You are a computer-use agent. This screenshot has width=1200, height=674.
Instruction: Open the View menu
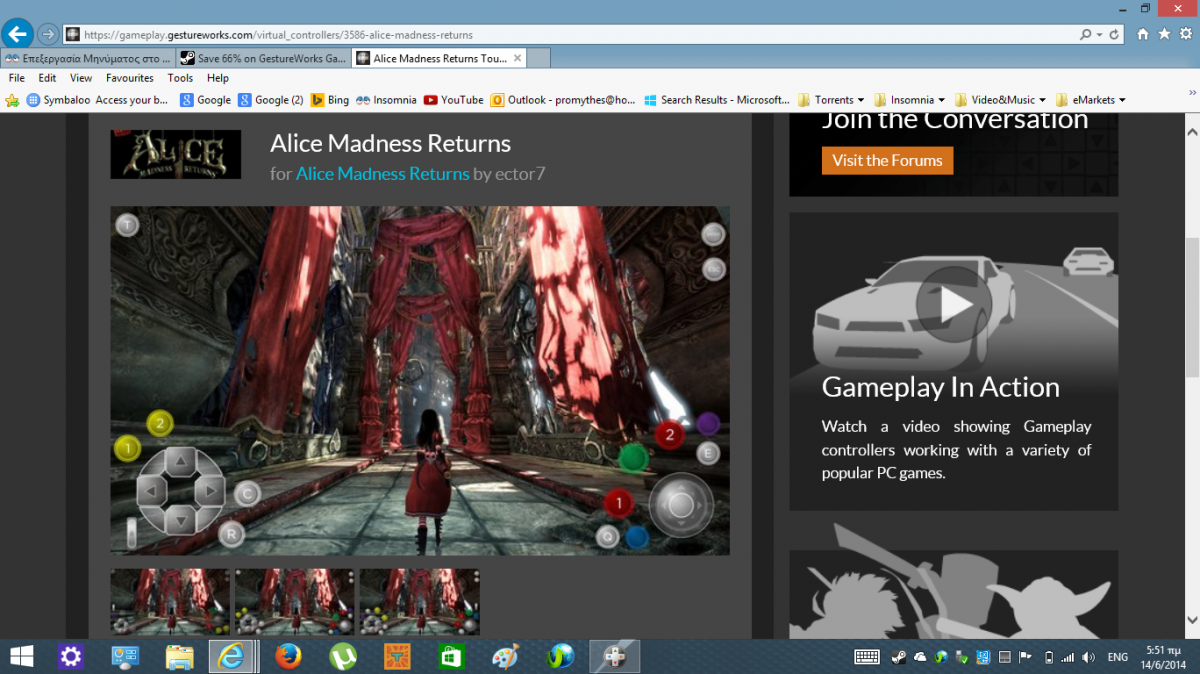coord(81,78)
